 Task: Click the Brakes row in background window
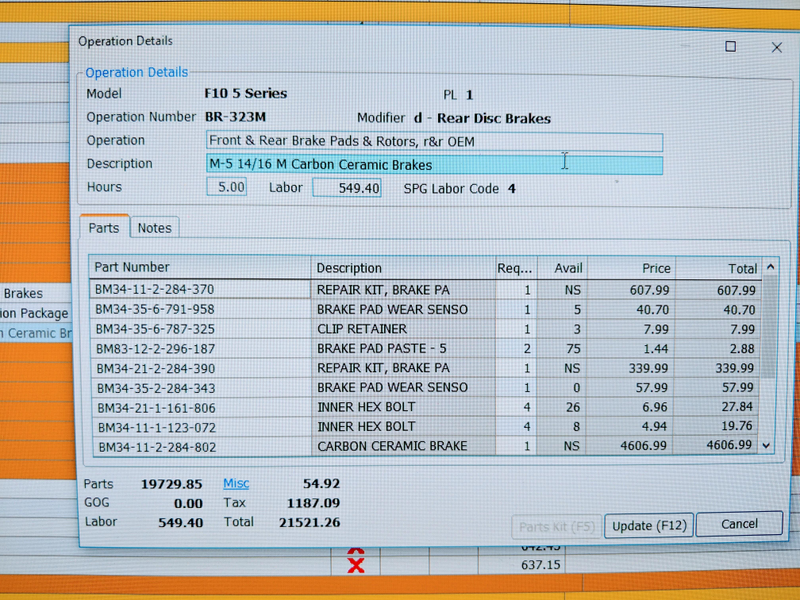(35, 293)
